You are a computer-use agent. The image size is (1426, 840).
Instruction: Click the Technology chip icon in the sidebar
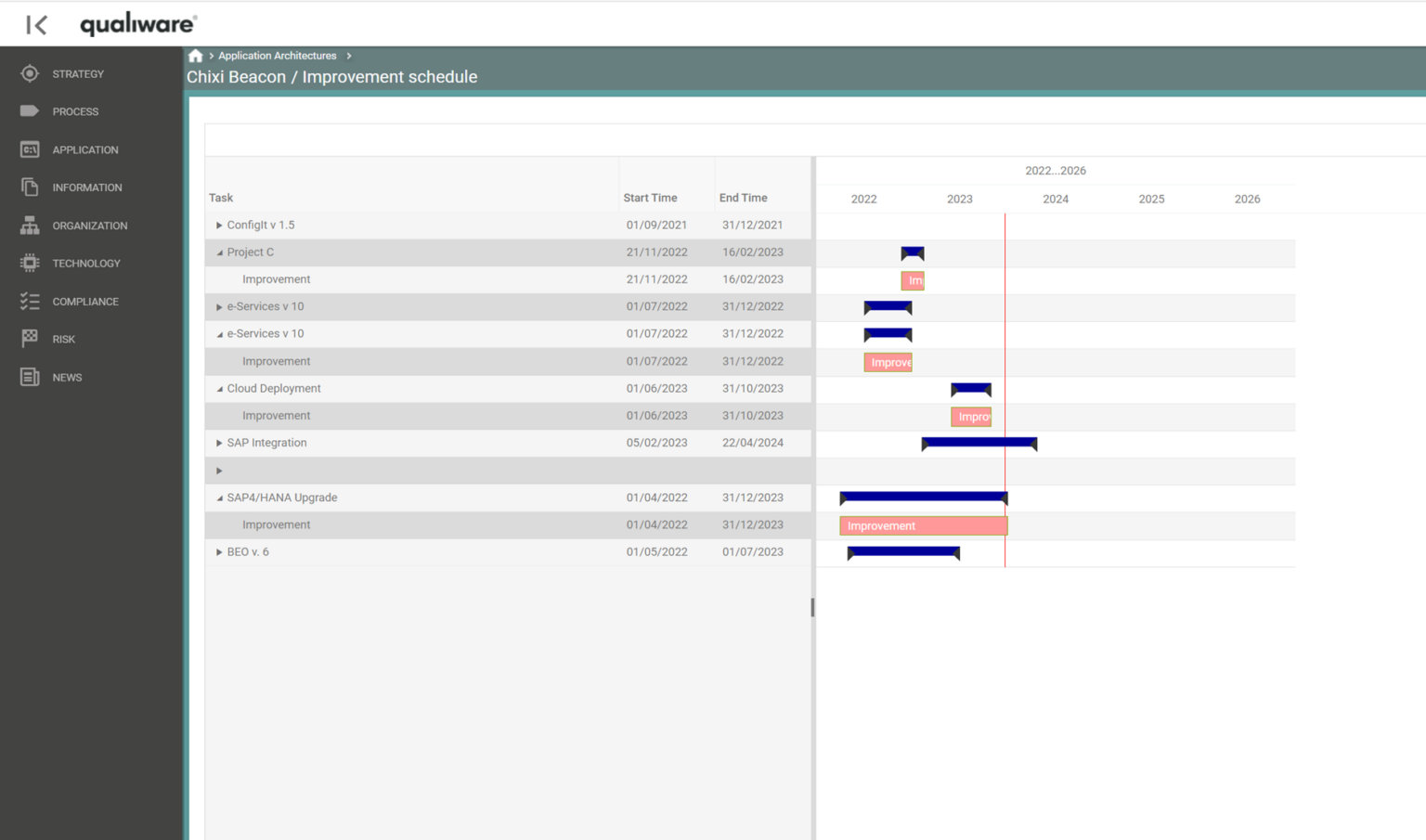[x=29, y=263]
